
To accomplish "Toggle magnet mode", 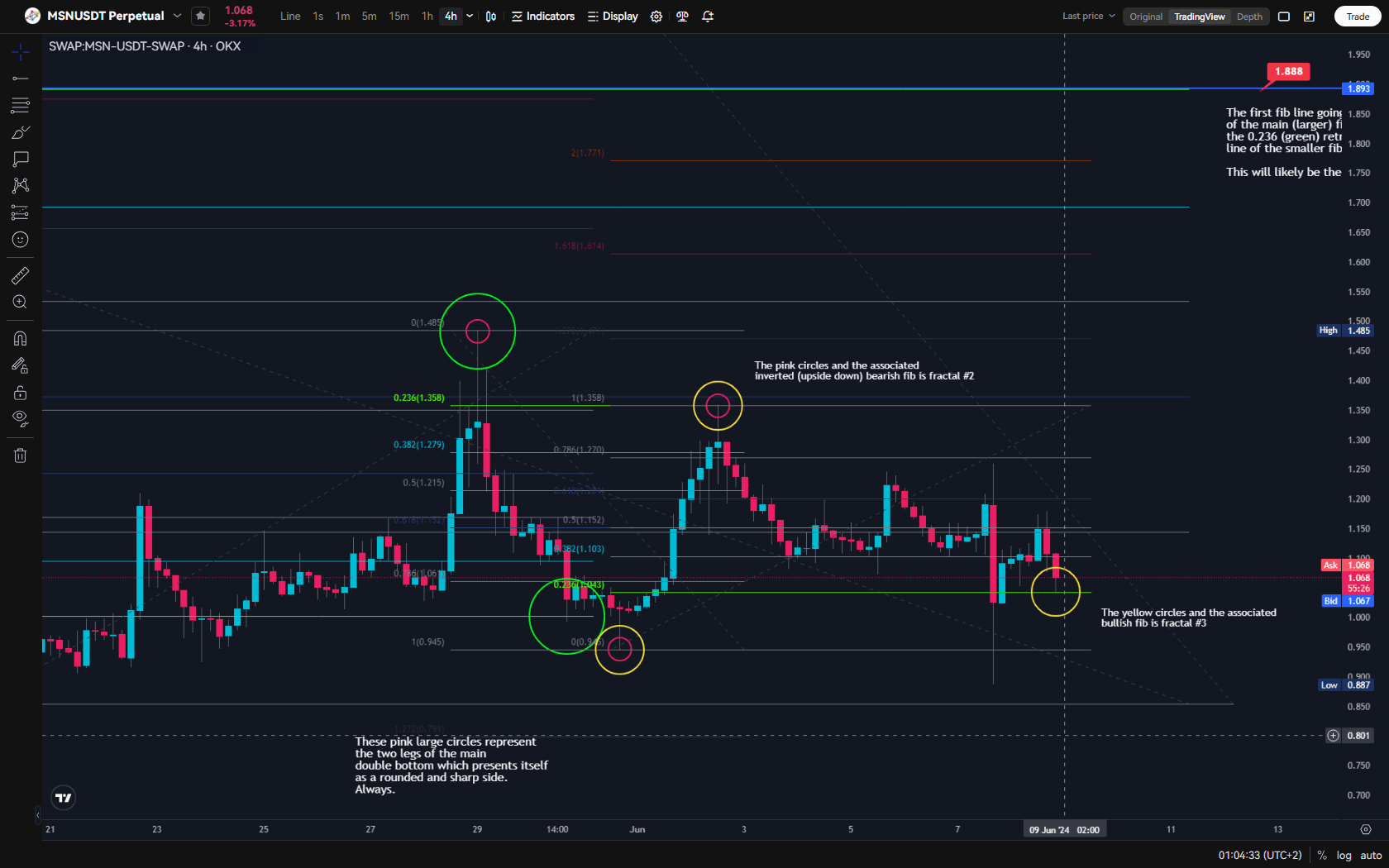I will click(21, 338).
